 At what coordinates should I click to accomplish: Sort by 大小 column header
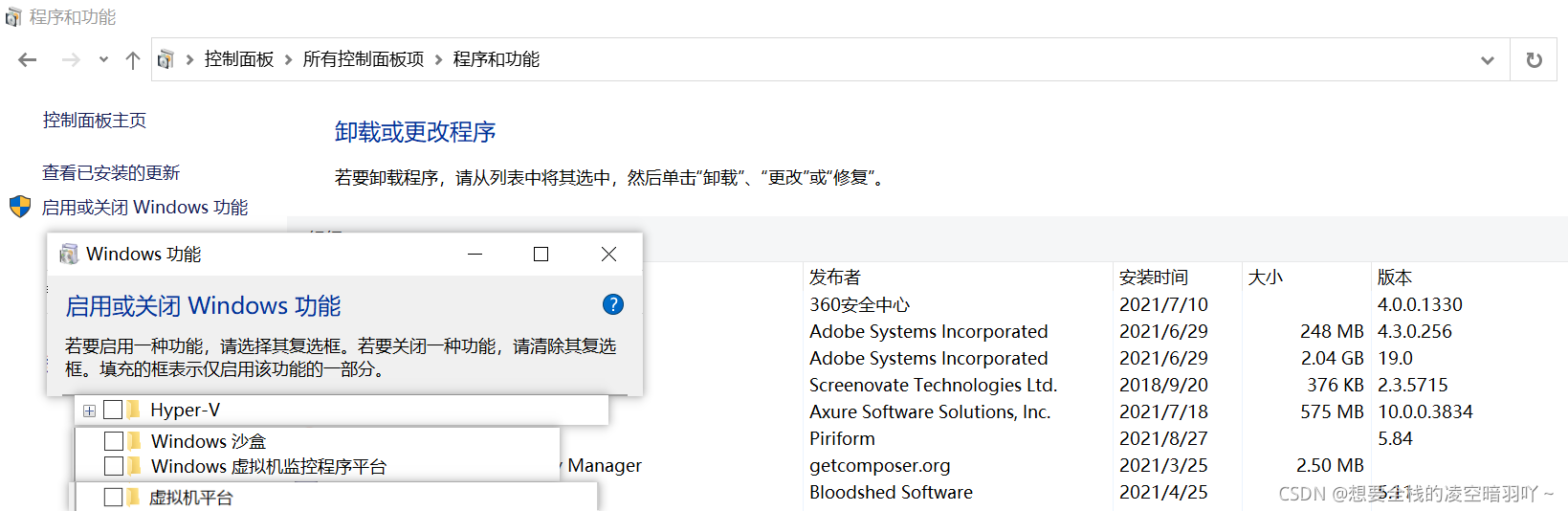pyautogui.click(x=1266, y=278)
